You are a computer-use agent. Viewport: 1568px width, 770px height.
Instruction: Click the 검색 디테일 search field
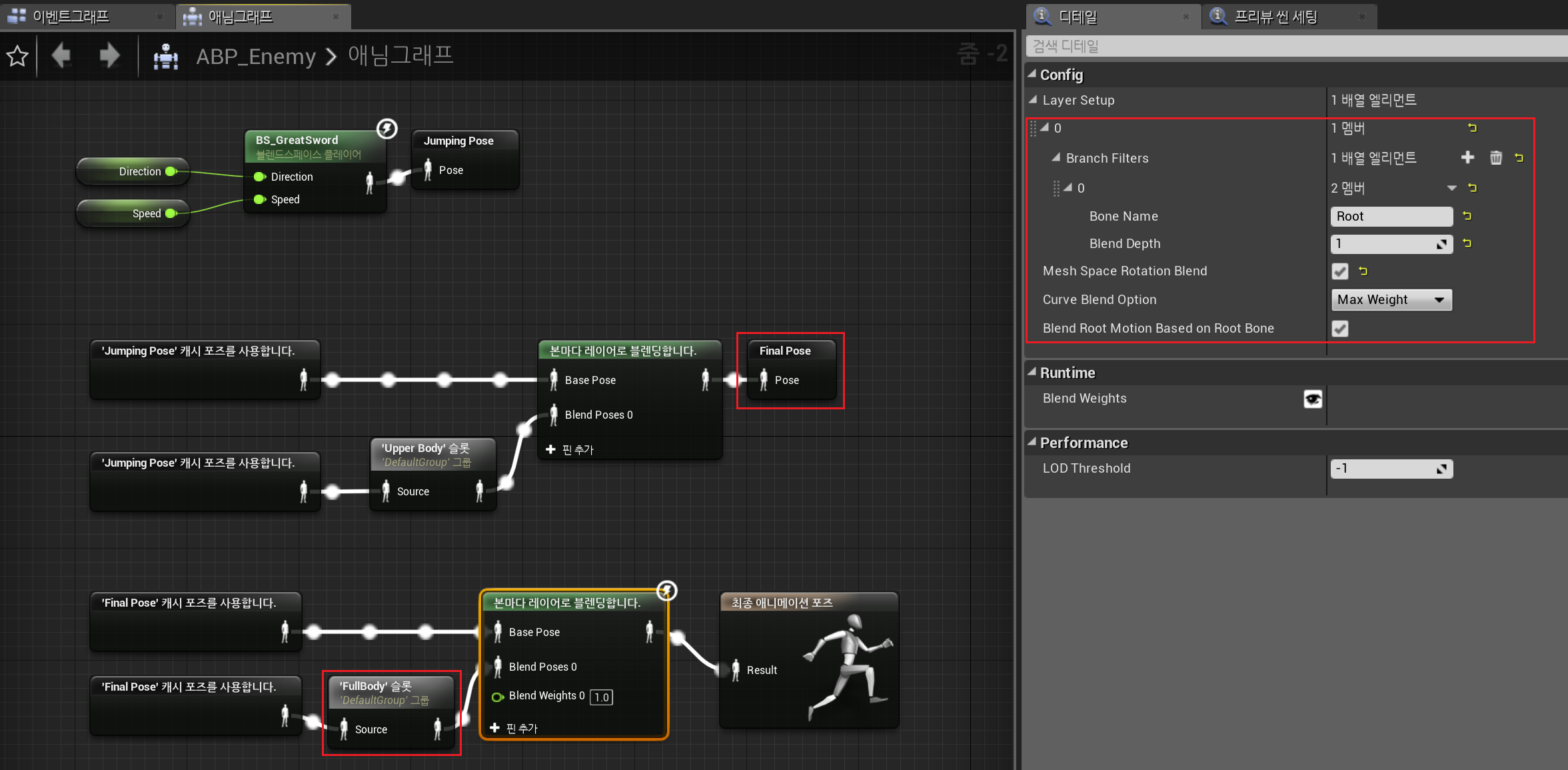pos(1293,46)
